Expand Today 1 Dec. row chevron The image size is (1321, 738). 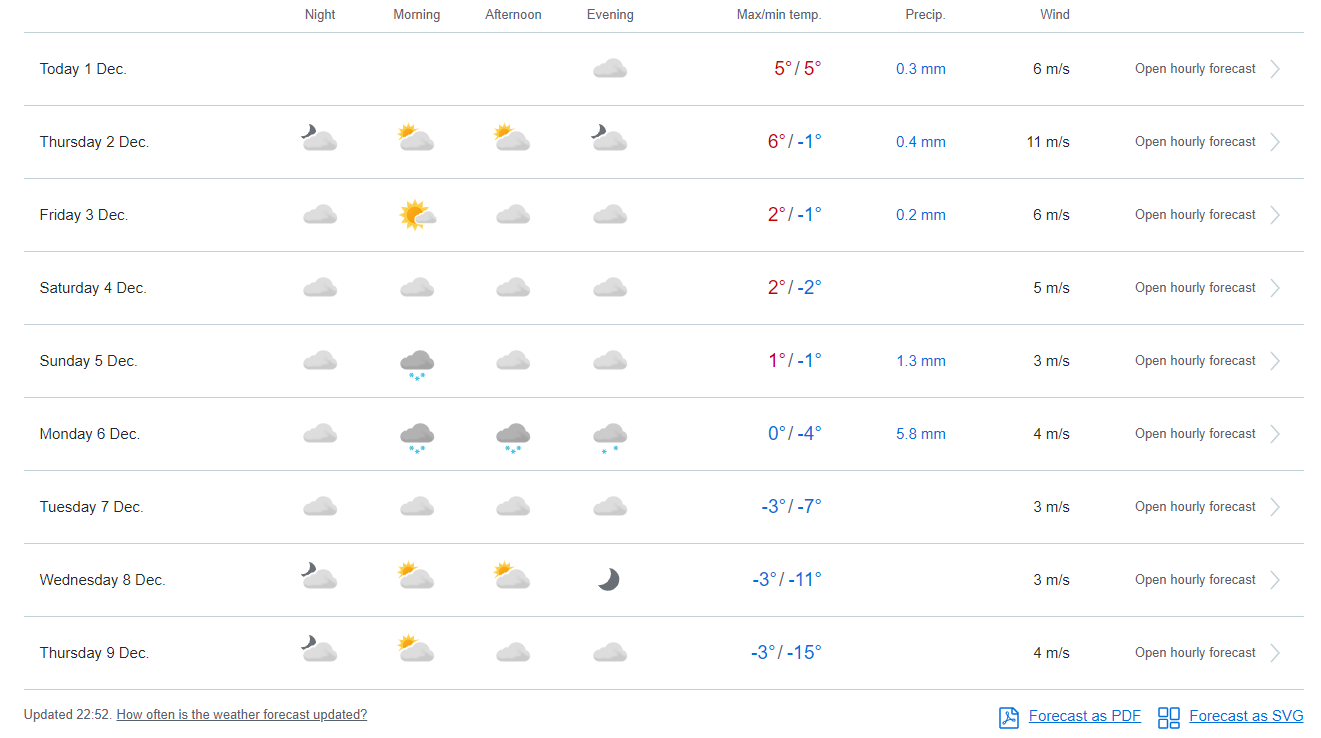(x=1275, y=69)
